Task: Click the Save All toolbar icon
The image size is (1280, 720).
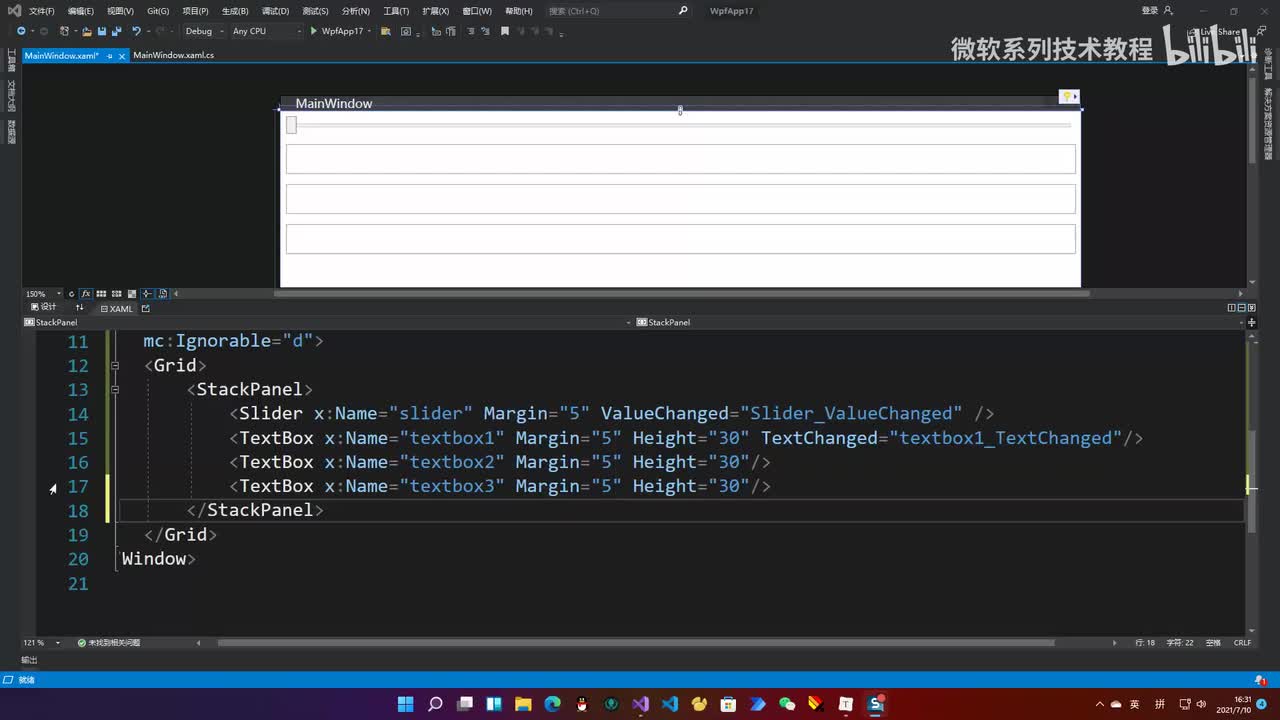Action: [x=116, y=31]
